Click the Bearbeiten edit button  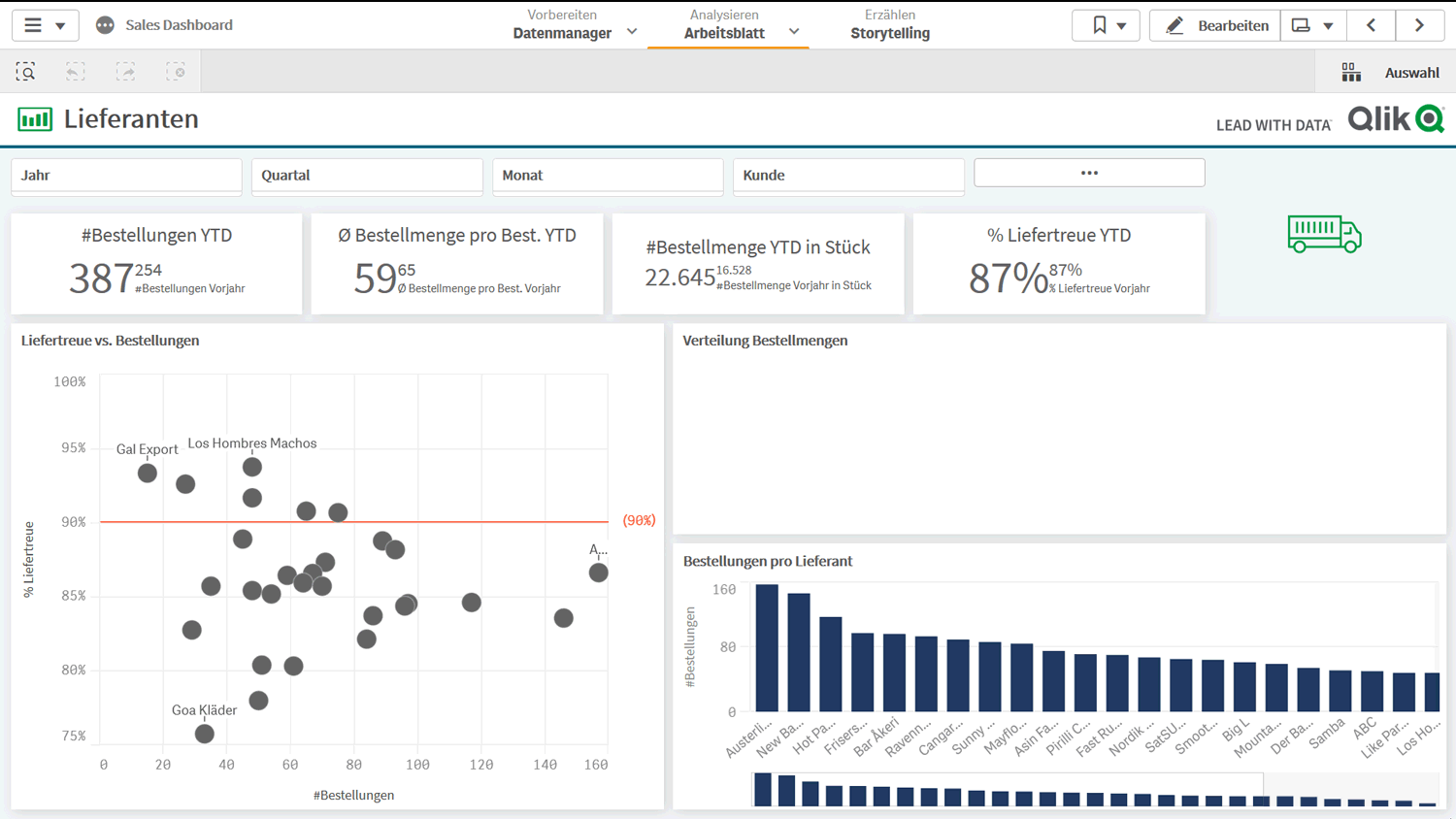pyautogui.click(x=1215, y=25)
